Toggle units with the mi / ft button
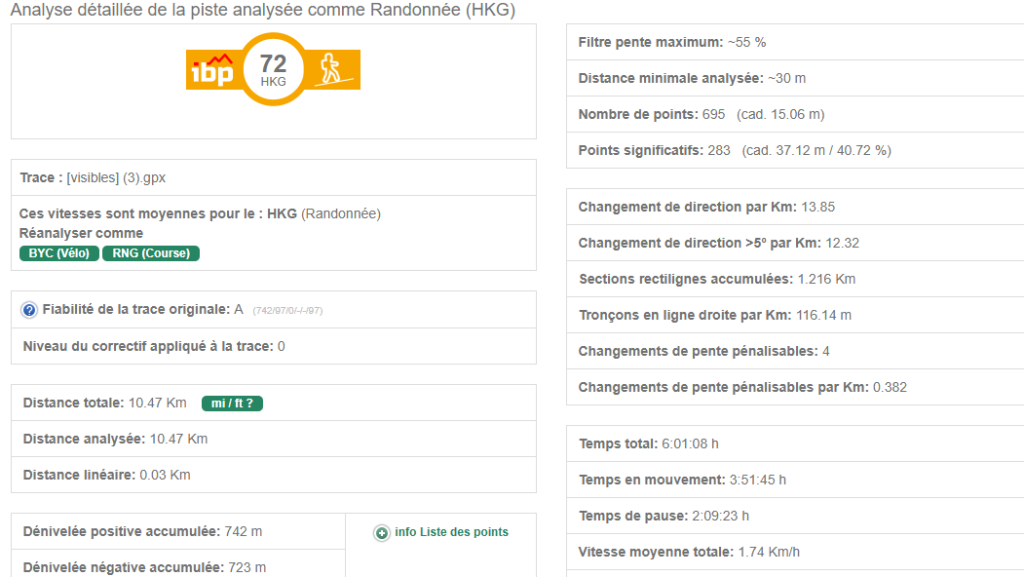Viewport: 1024px width, 577px height. pos(232,403)
